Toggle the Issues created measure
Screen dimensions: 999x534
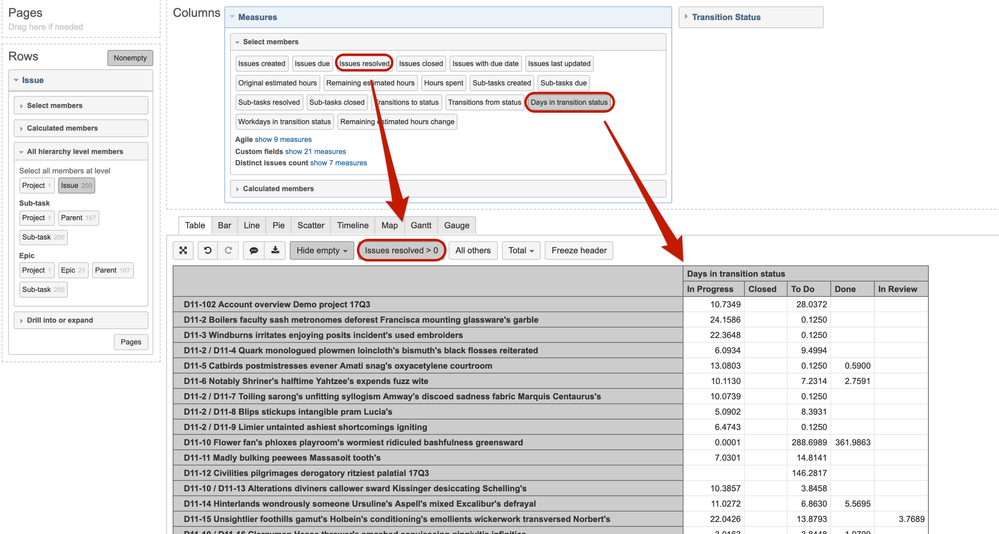point(261,64)
